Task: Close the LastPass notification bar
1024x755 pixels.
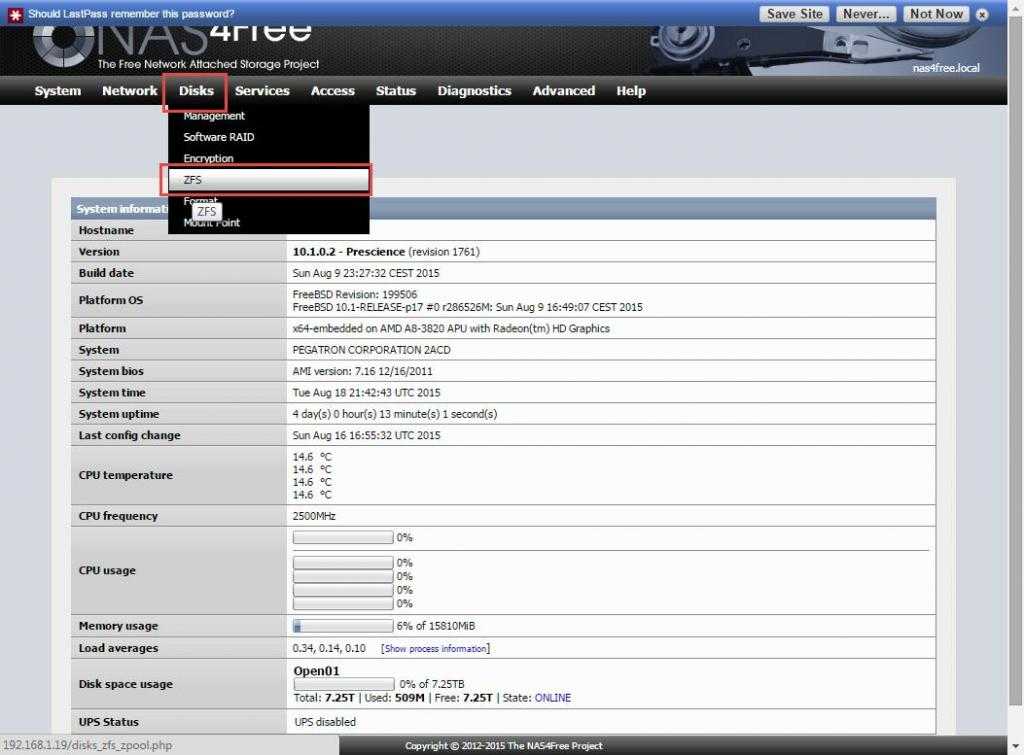Action: click(x=982, y=15)
